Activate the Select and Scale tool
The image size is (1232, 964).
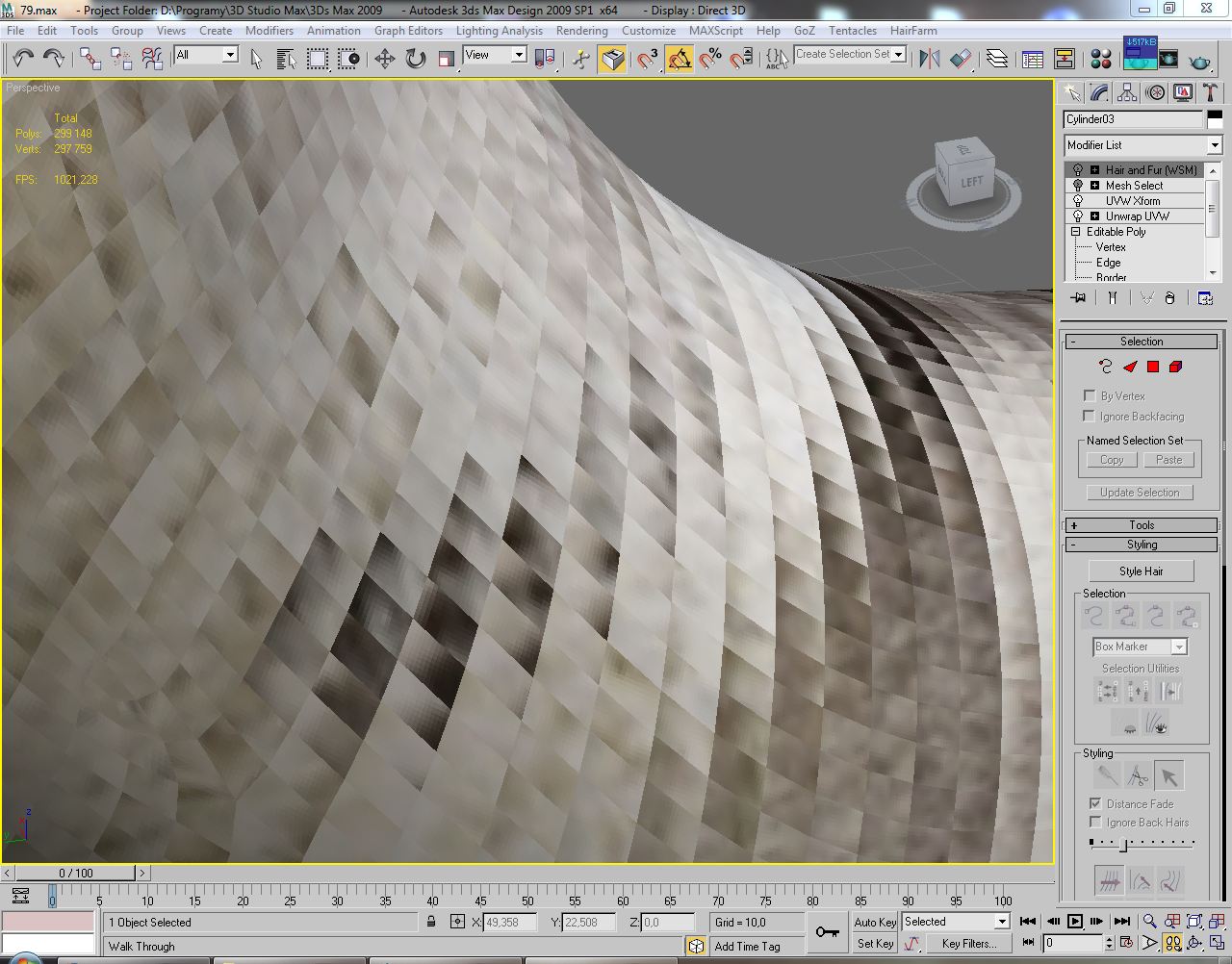[x=446, y=59]
